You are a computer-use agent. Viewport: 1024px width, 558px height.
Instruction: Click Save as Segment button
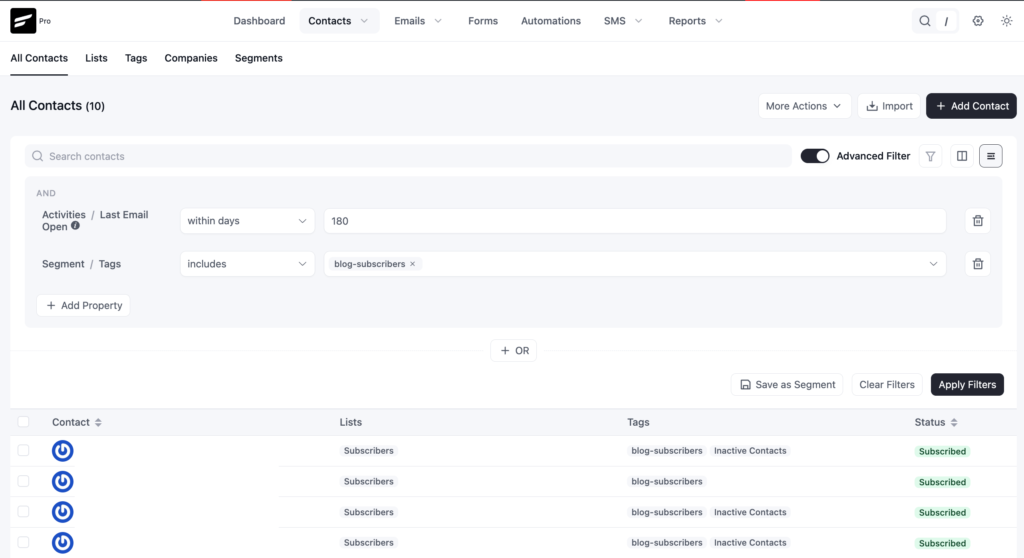point(787,385)
